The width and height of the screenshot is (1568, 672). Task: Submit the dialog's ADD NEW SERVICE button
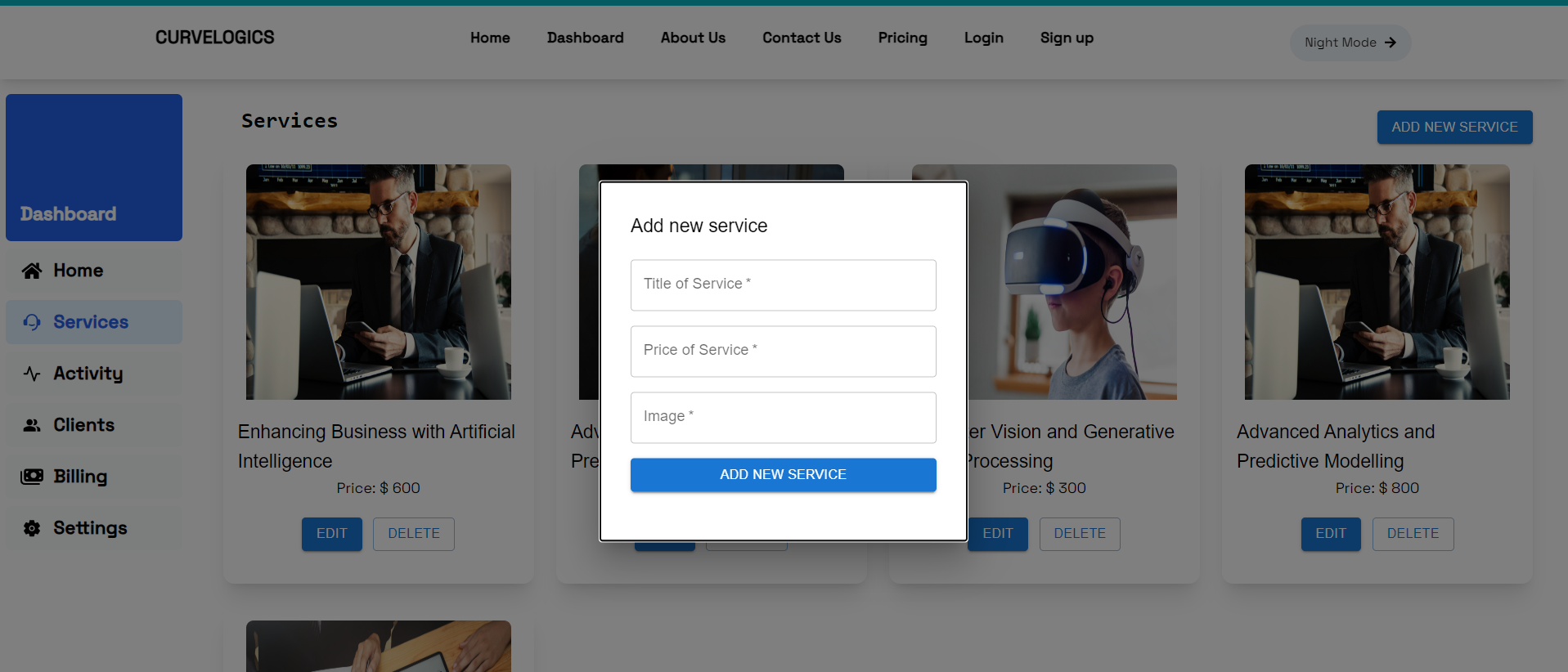point(784,475)
